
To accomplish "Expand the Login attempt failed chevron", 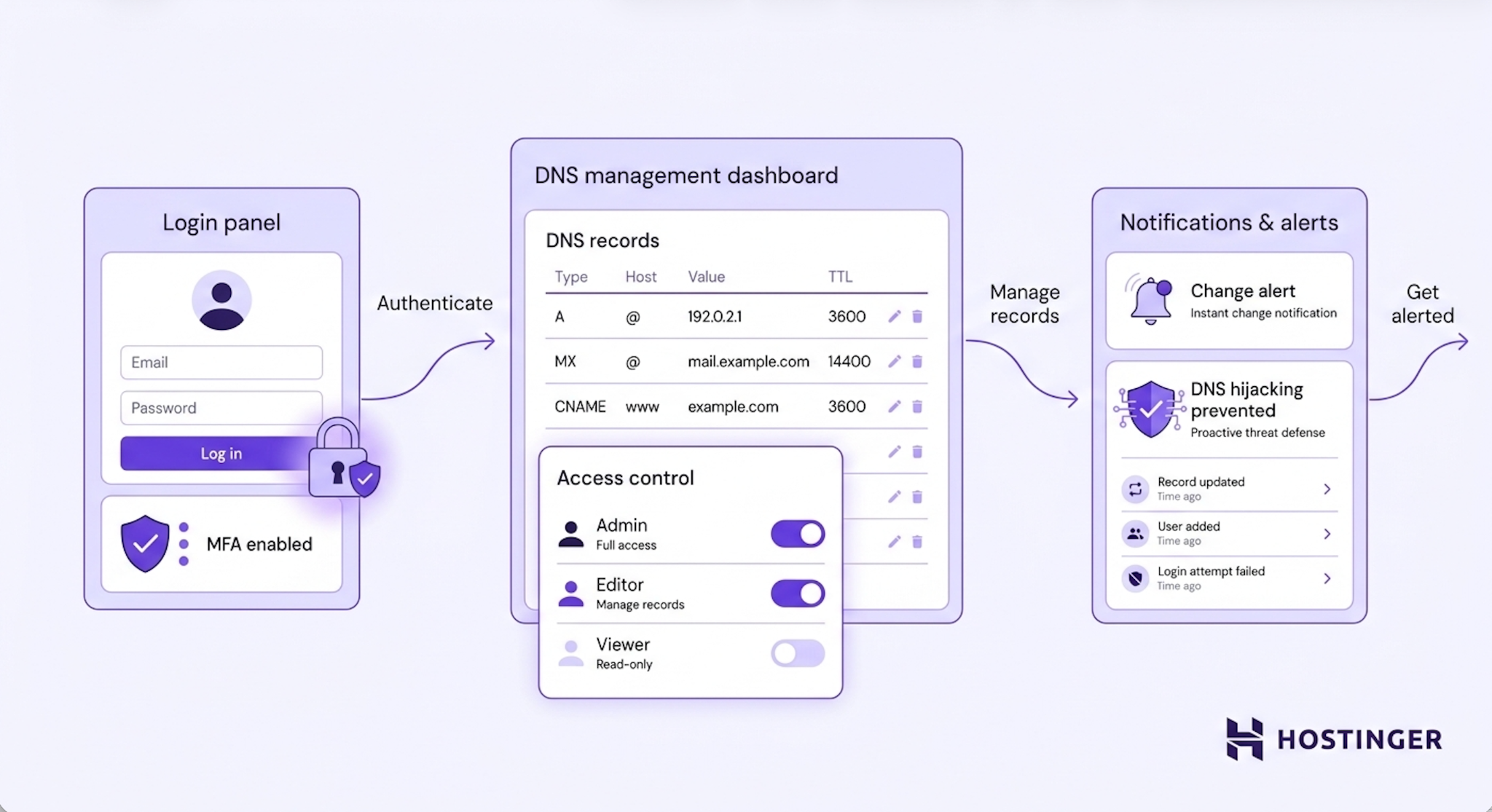I will 1327,578.
